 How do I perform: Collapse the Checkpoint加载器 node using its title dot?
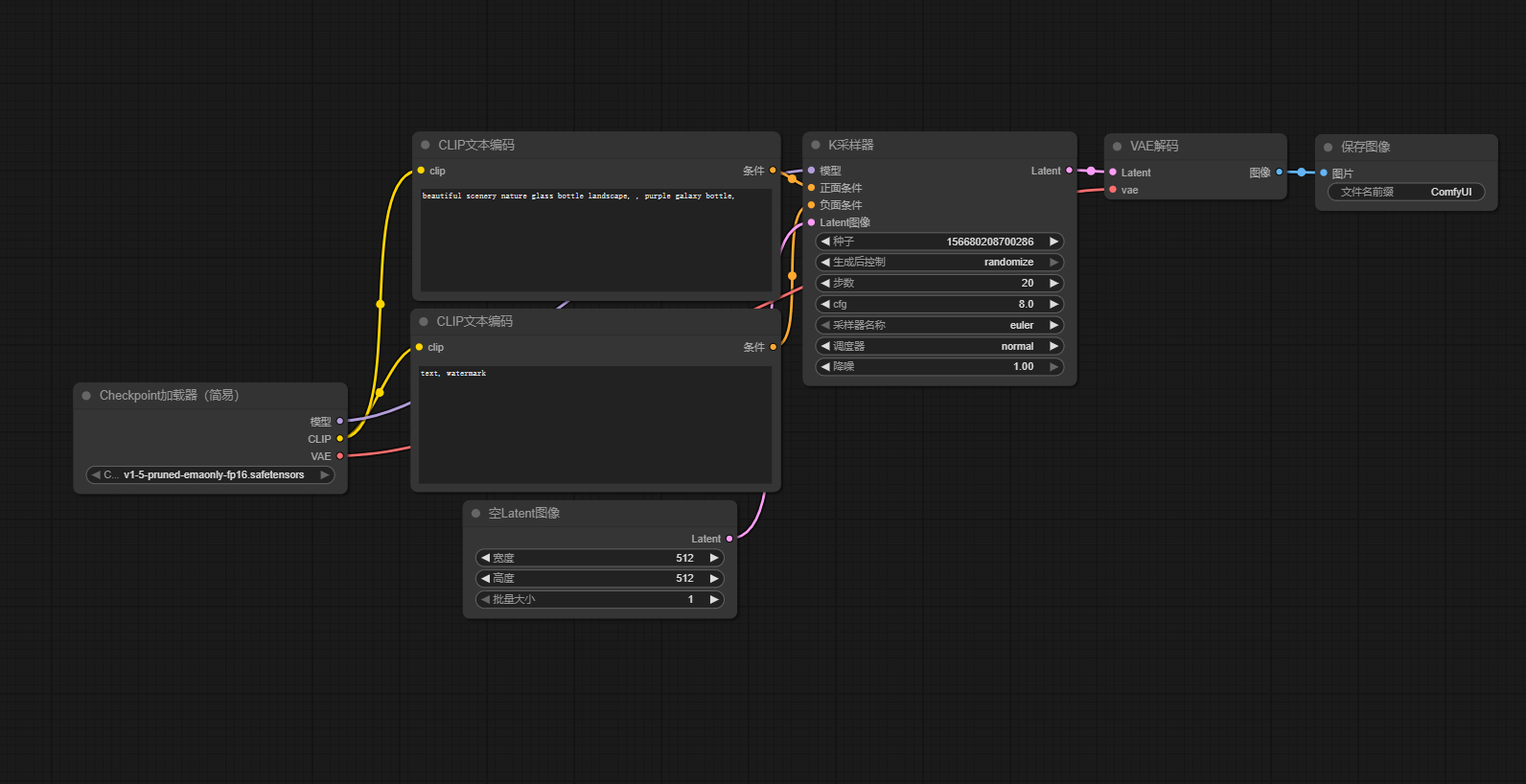86,396
